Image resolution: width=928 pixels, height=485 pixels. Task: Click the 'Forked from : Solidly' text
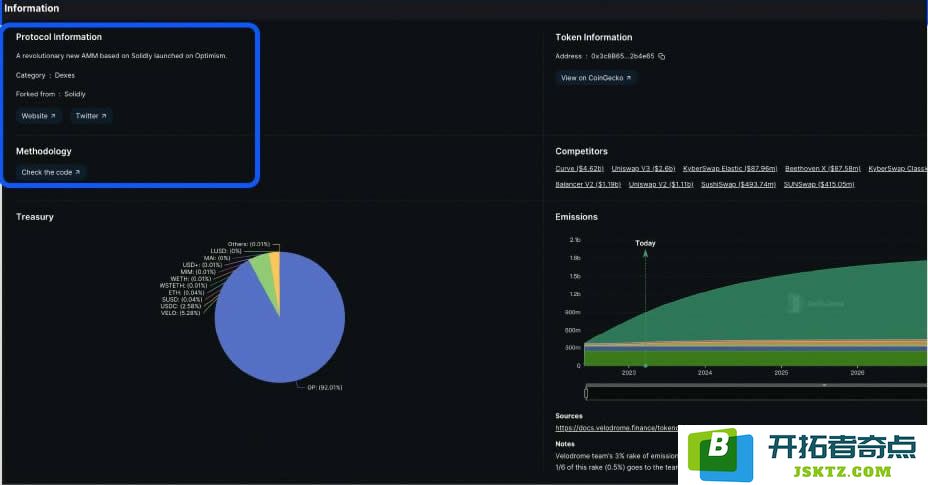(x=51, y=94)
